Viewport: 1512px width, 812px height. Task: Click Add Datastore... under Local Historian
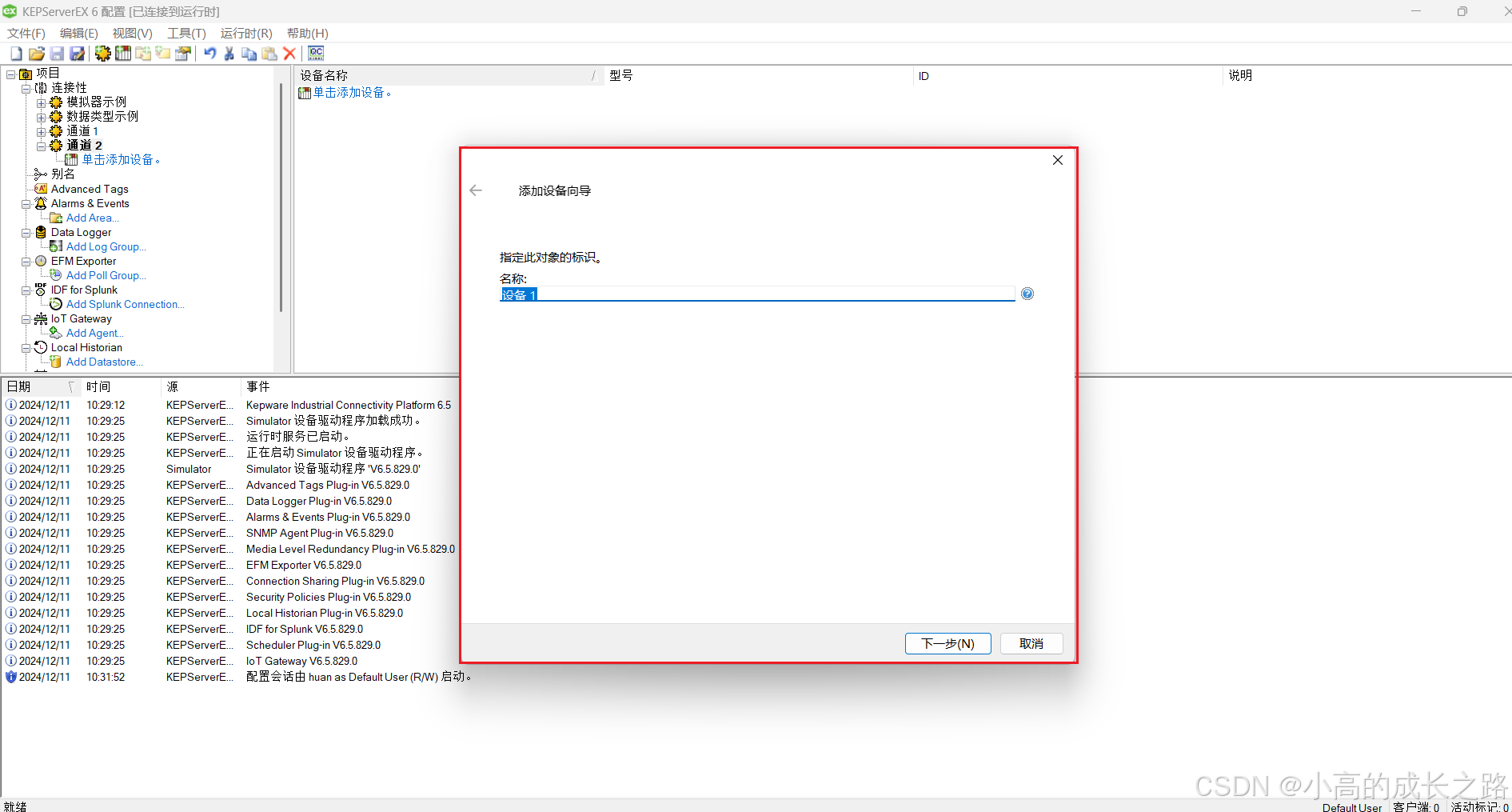[105, 362]
